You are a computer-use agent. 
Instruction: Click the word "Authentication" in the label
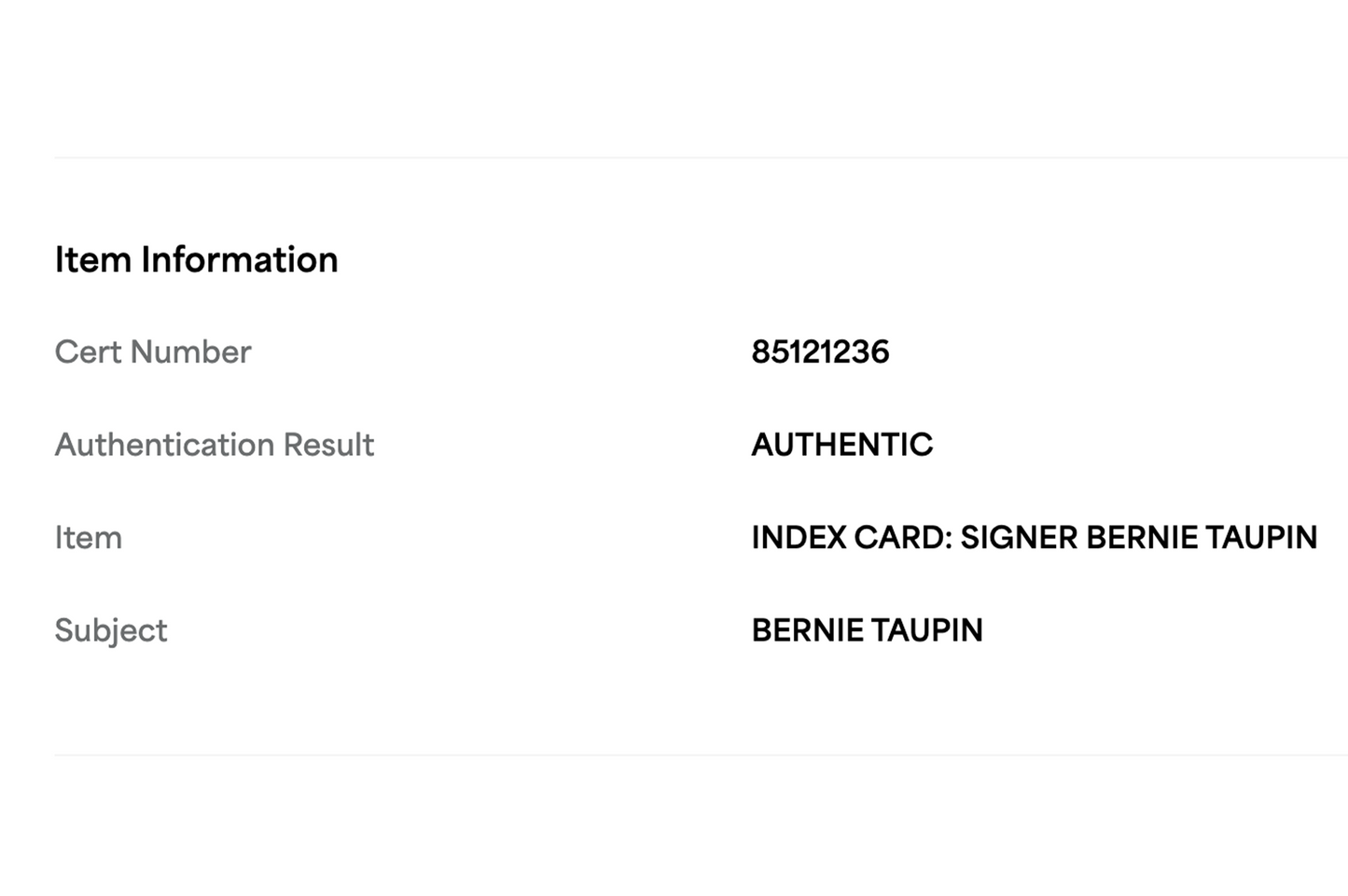[x=164, y=445]
